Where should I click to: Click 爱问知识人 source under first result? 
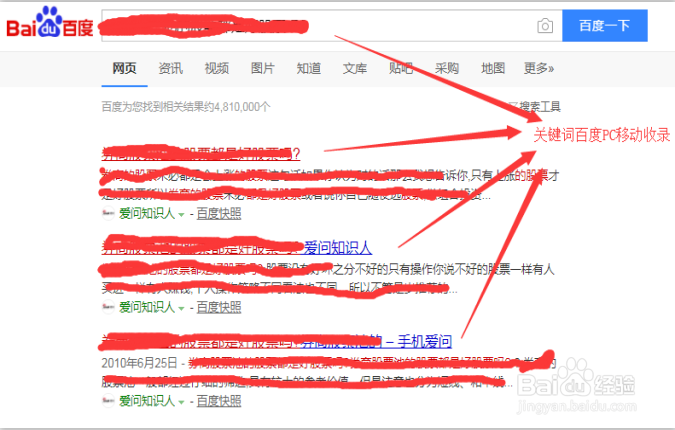[147, 213]
